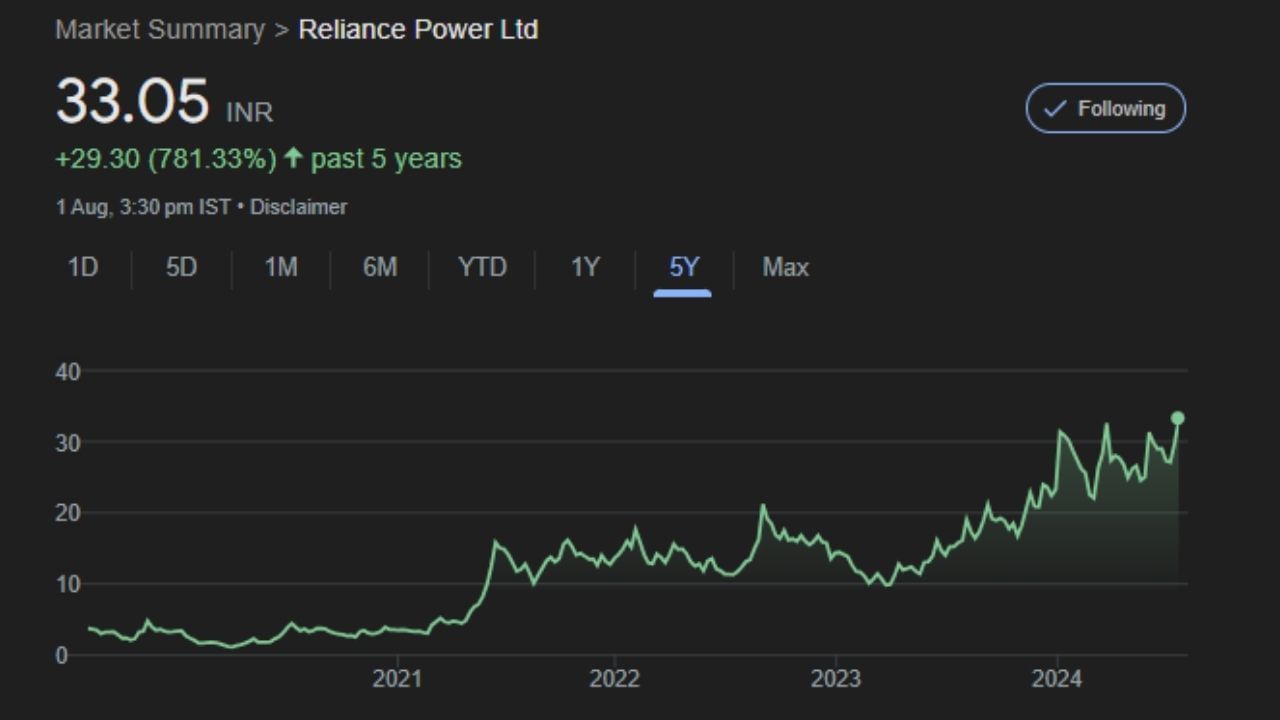The height and width of the screenshot is (720, 1280).
Task: Open the 1Y range tab
Action: point(585,268)
